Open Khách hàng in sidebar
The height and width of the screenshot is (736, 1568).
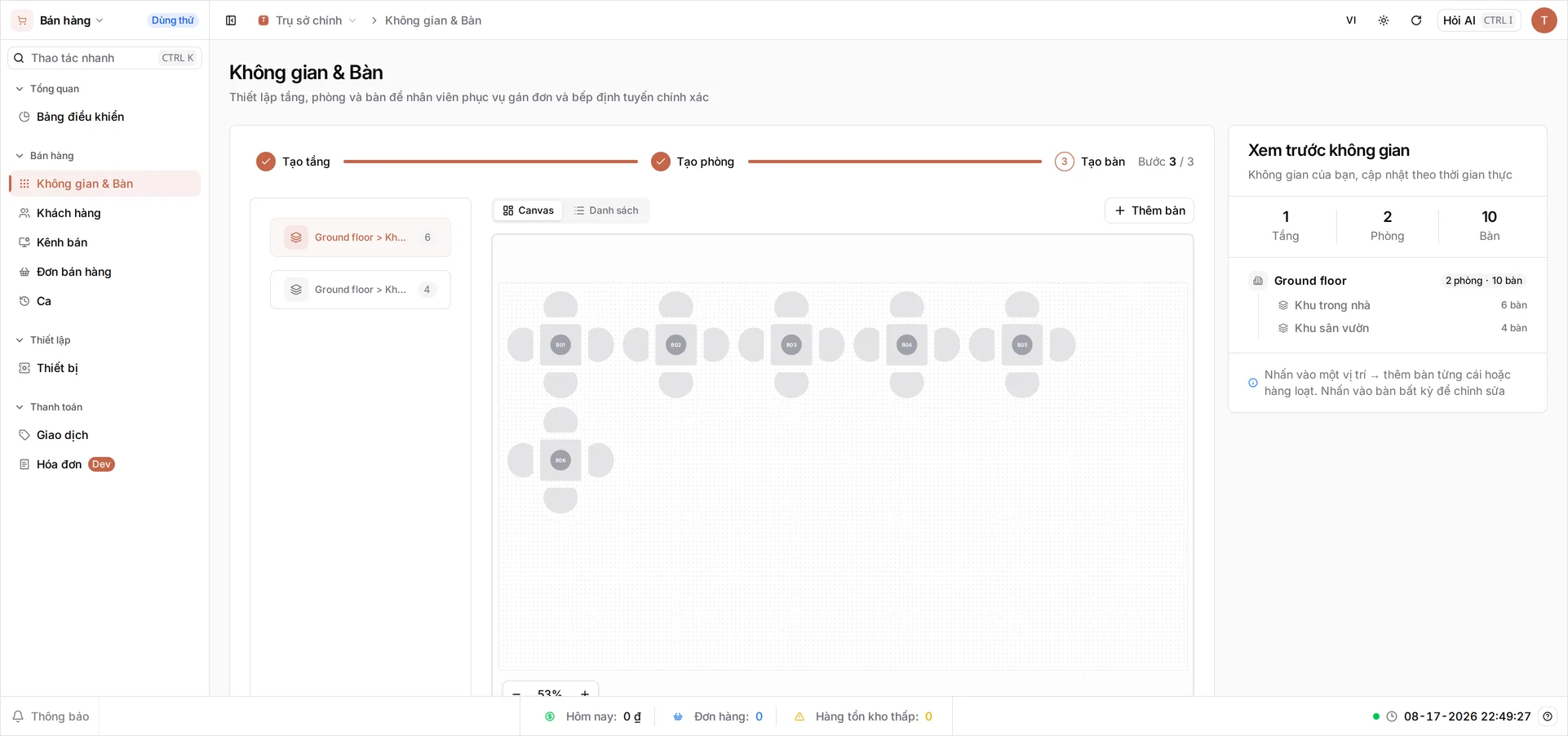pyautogui.click(x=104, y=213)
